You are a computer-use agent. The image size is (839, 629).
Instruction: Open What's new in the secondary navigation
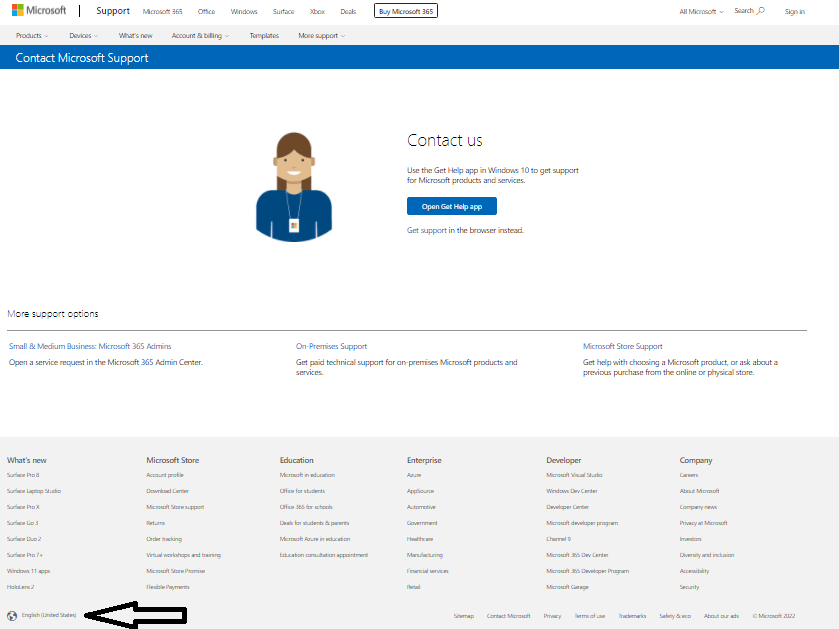pos(135,36)
